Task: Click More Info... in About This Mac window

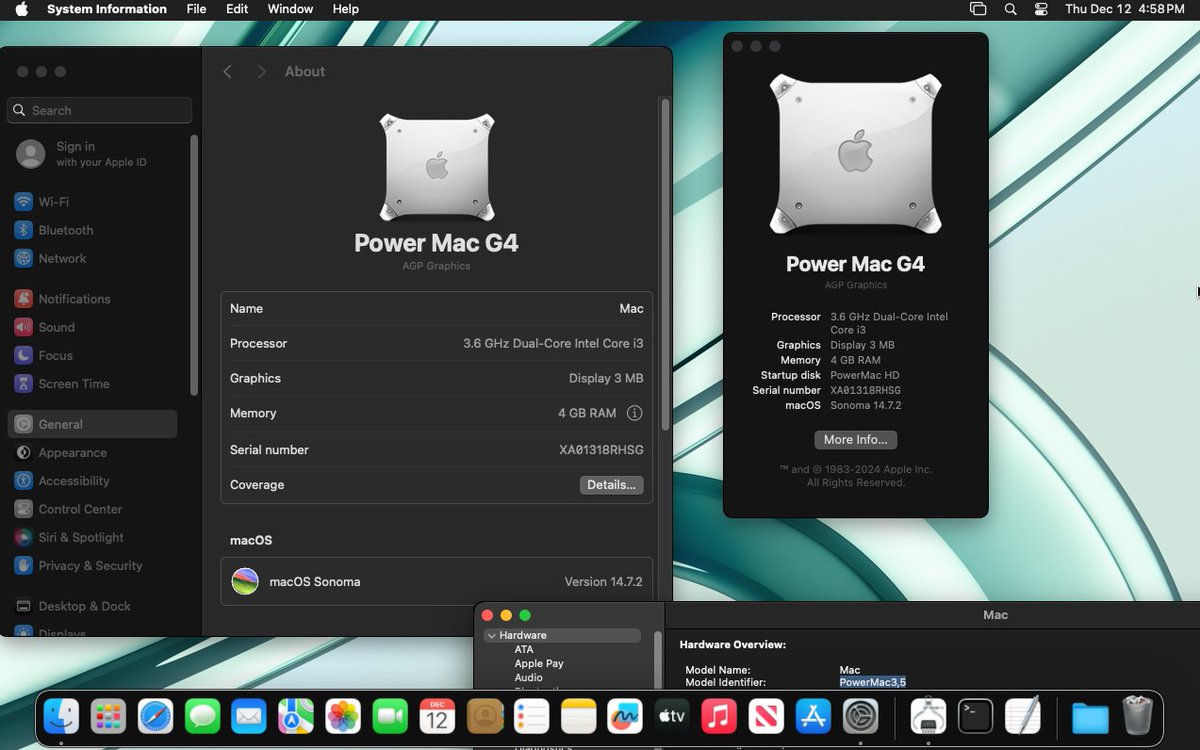Action: click(855, 440)
